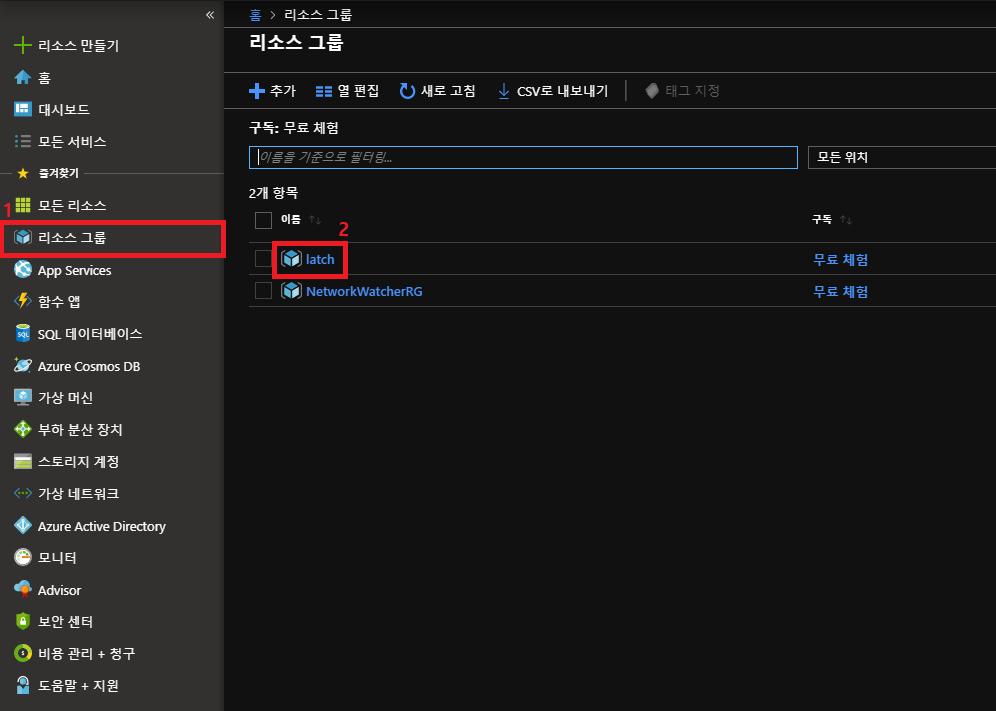Viewport: 996px width, 711px height.
Task: Sort by 구독 column arrows
Action: [x=845, y=220]
